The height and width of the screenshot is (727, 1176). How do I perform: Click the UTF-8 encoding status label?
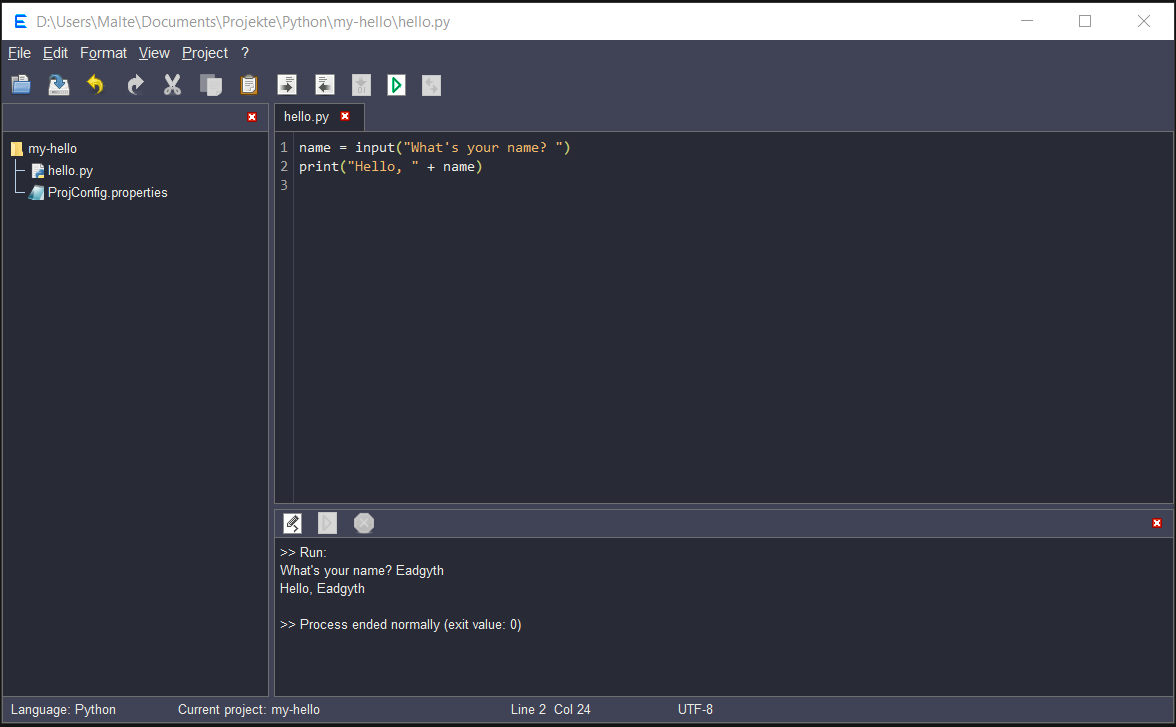point(695,710)
